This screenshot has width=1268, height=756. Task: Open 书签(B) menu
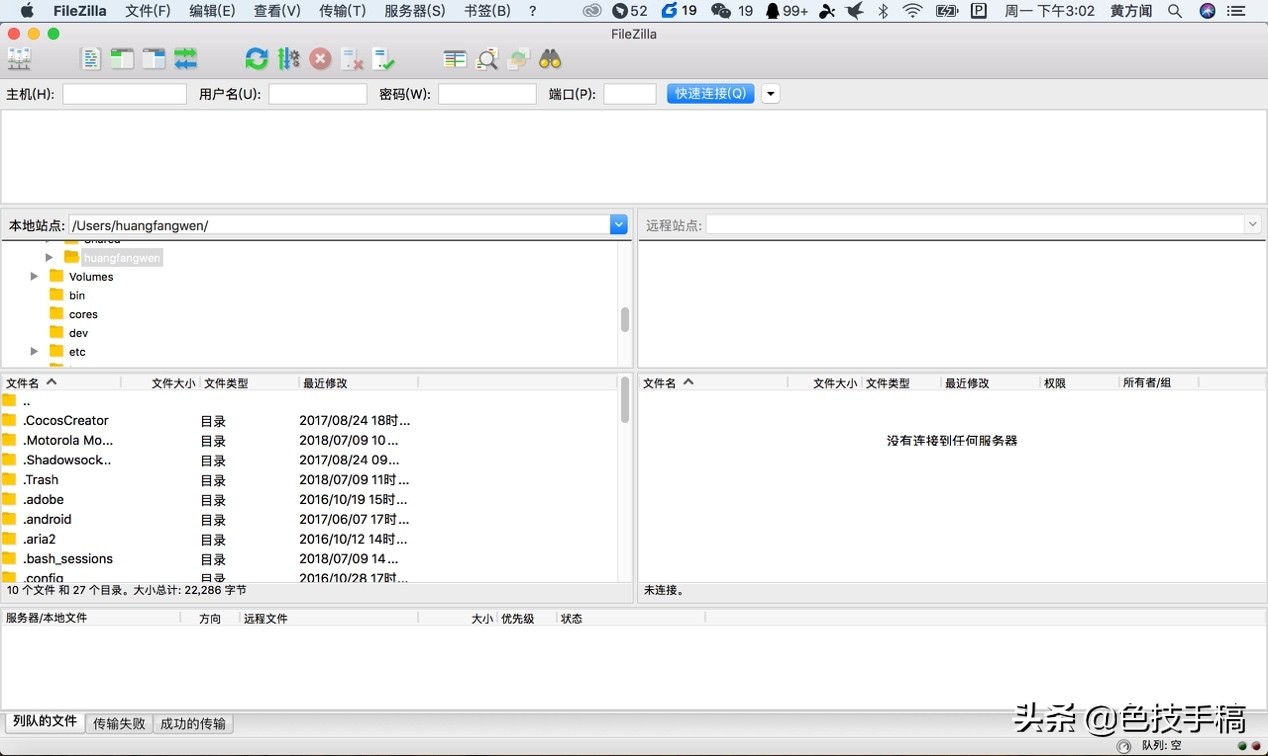point(487,11)
